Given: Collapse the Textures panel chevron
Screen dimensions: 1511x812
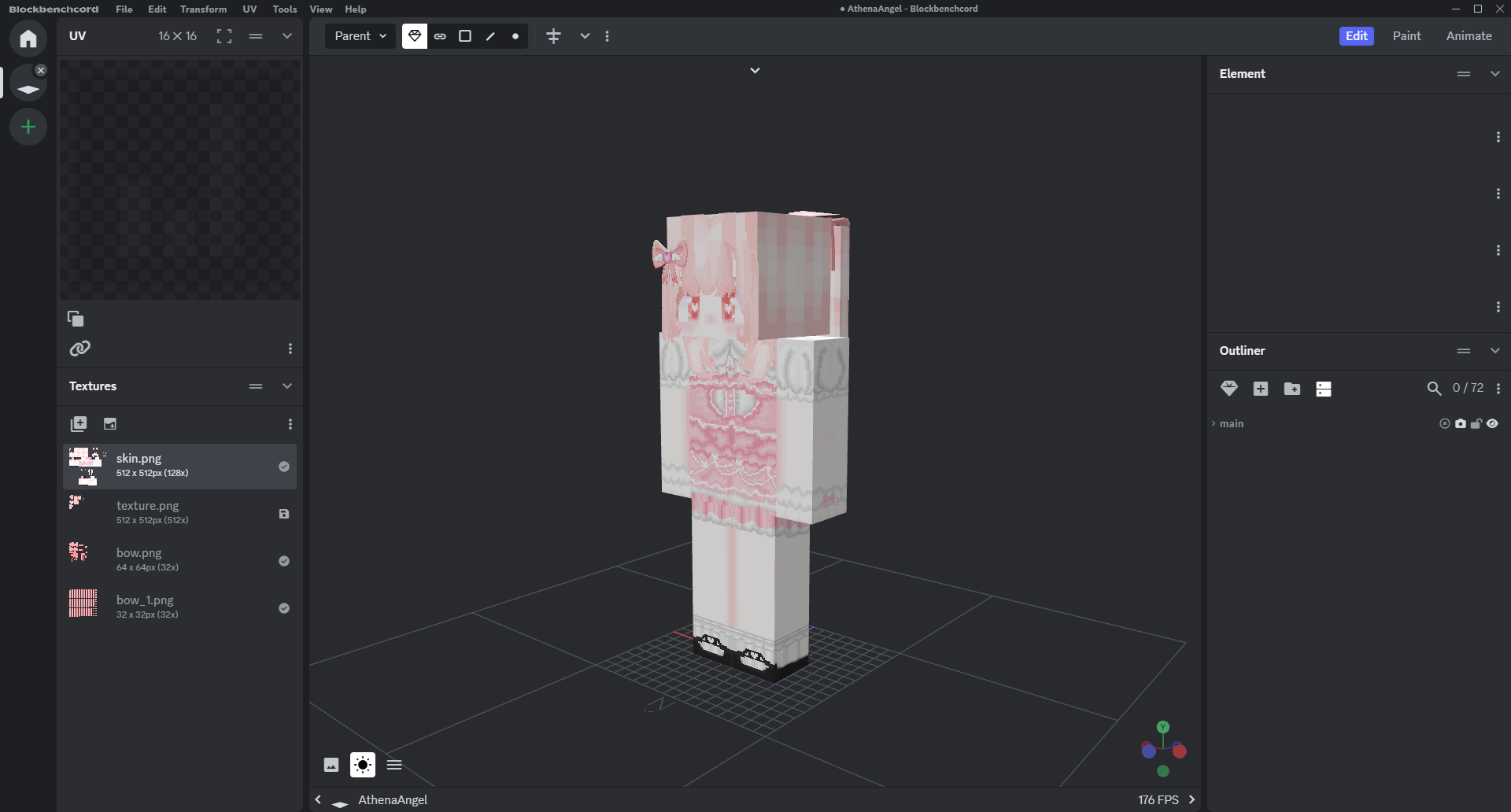Looking at the screenshot, I should coord(287,386).
